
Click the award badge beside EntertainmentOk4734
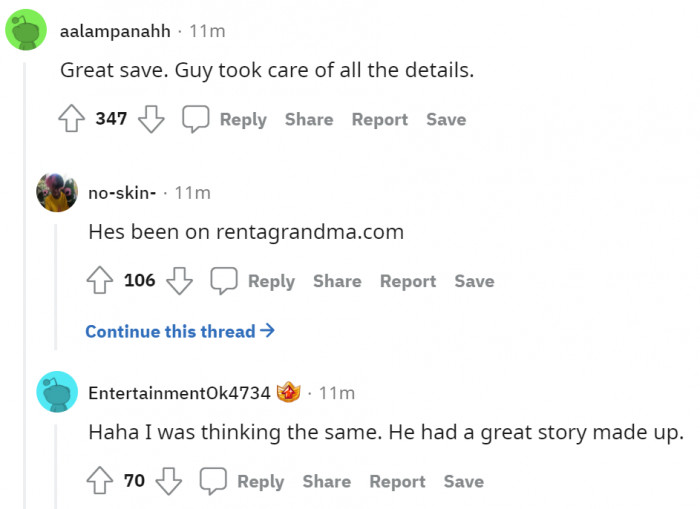[x=288, y=393]
